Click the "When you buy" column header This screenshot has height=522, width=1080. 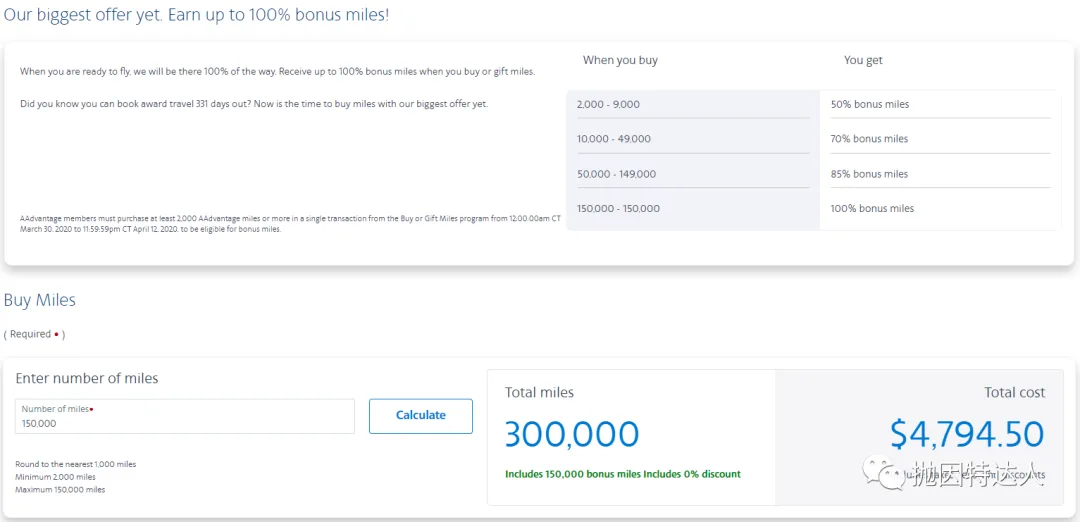coord(620,60)
